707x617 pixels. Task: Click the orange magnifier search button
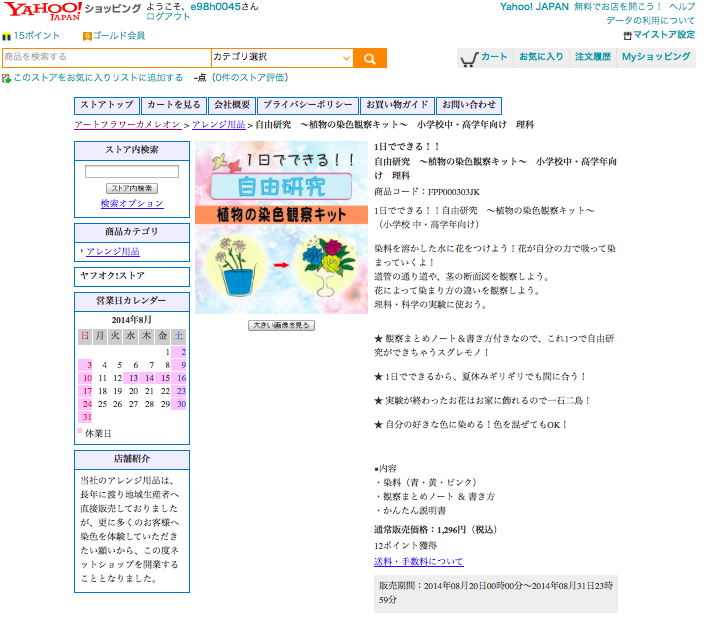pos(370,58)
